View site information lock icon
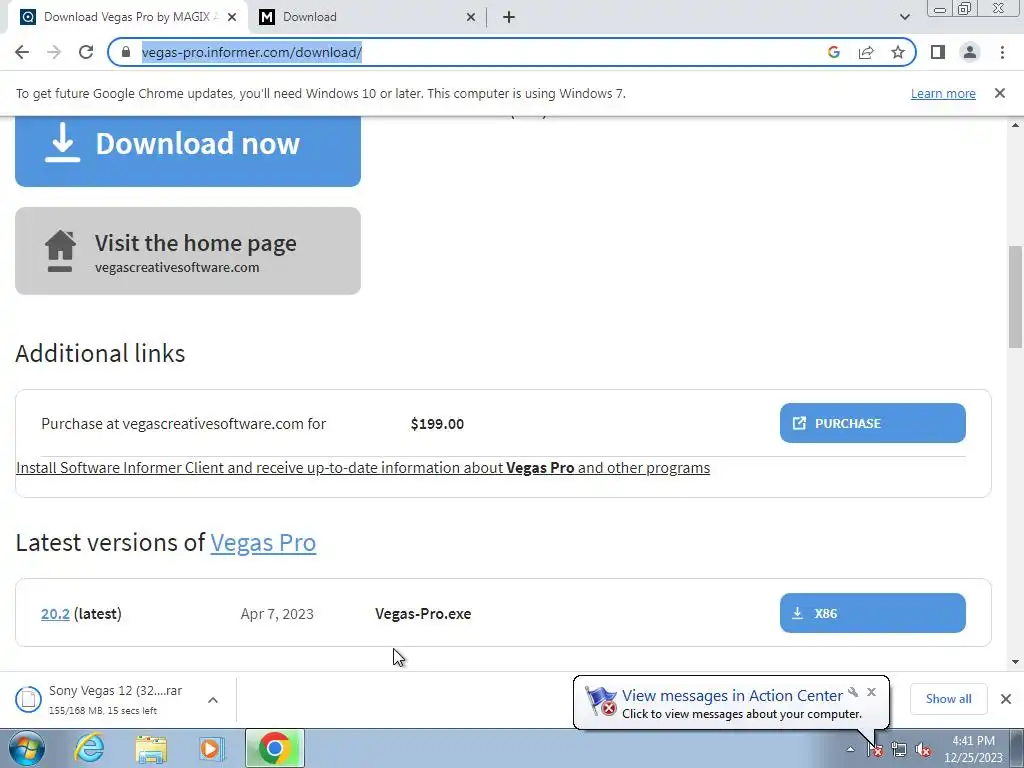This screenshot has width=1024, height=768. (x=126, y=52)
